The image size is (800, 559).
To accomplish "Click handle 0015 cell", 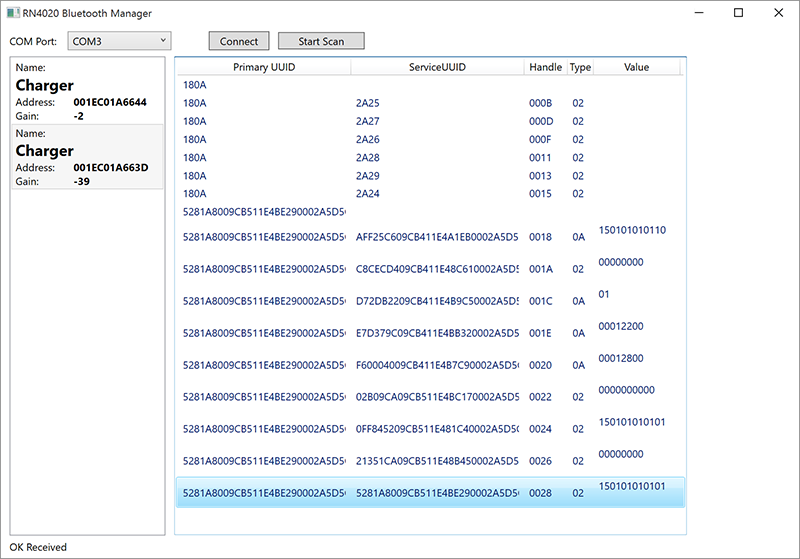I will click(x=540, y=194).
